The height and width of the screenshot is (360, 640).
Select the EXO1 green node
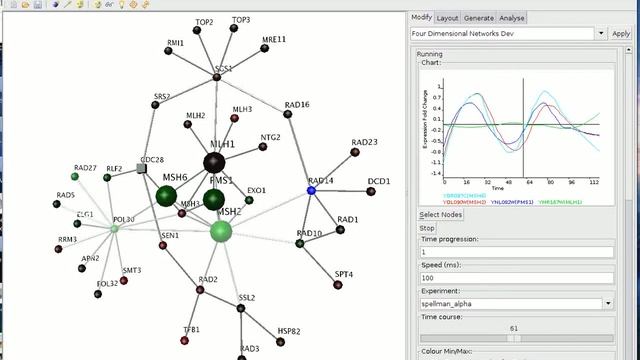[x=249, y=200]
